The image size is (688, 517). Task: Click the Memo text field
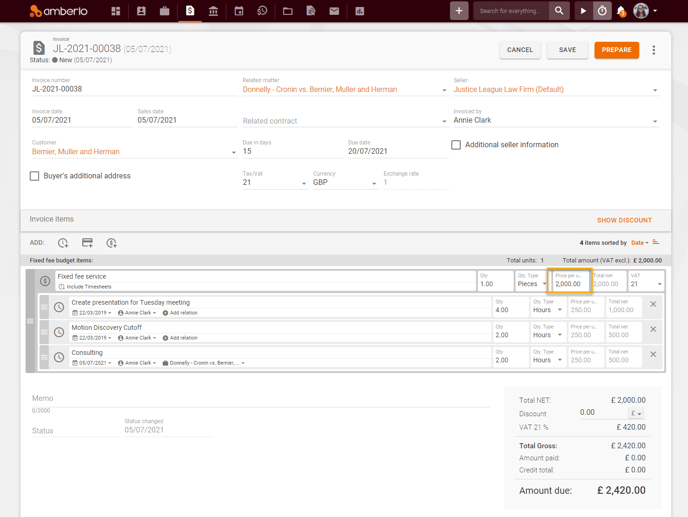tap(261, 399)
